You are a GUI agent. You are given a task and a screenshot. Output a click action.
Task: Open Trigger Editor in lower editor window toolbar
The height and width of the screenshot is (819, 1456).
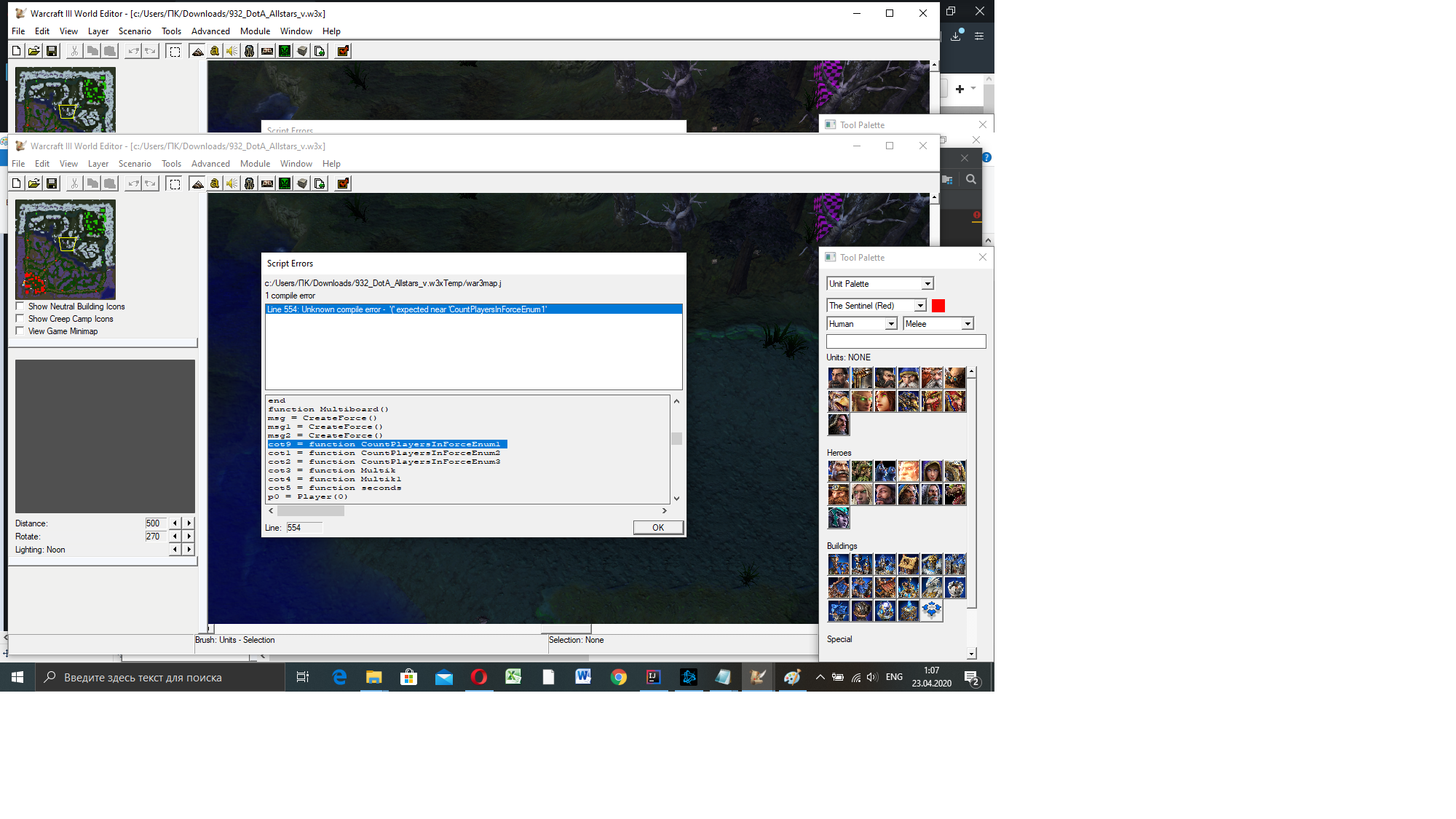(215, 183)
